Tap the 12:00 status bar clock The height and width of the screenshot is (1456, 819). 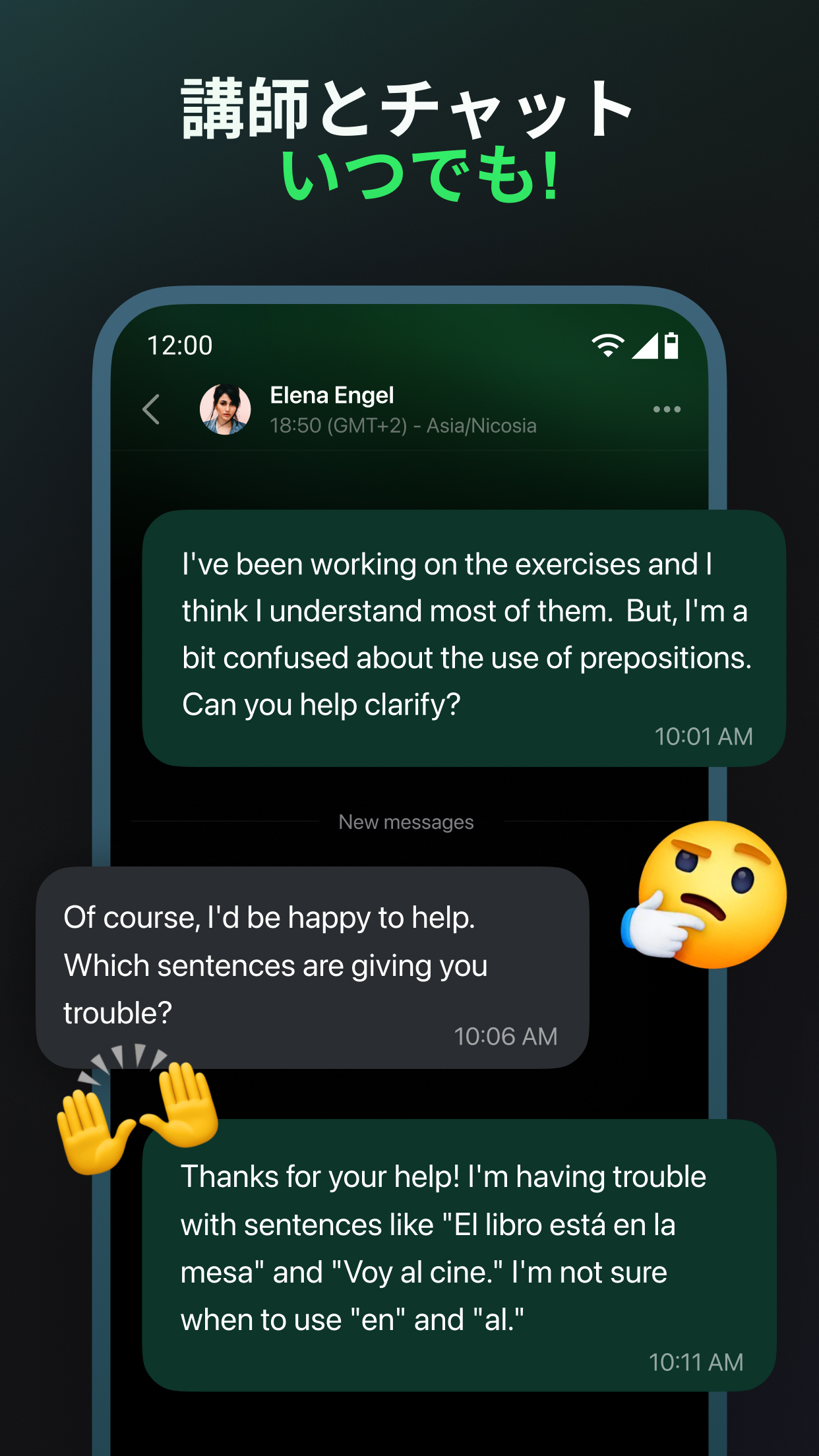(x=179, y=346)
